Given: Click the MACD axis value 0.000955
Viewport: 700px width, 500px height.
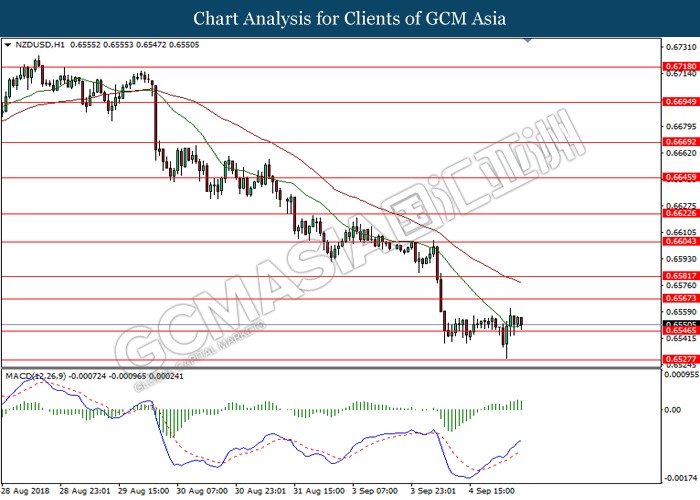Looking at the screenshot, I should 682,375.
